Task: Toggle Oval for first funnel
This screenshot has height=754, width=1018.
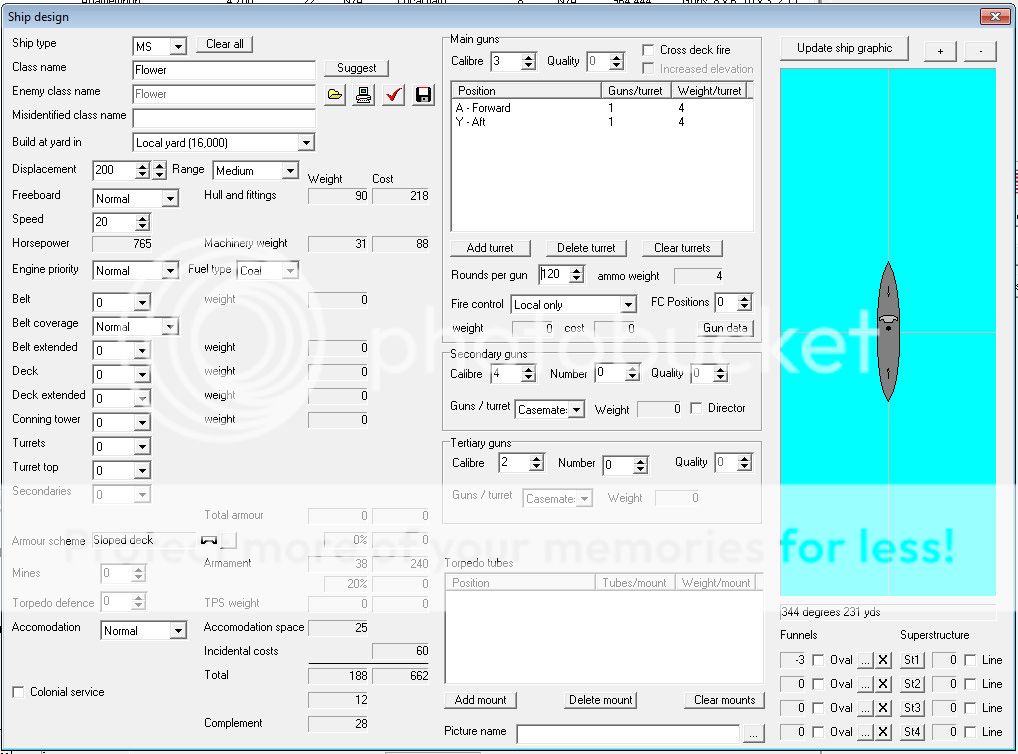Action: pos(818,660)
